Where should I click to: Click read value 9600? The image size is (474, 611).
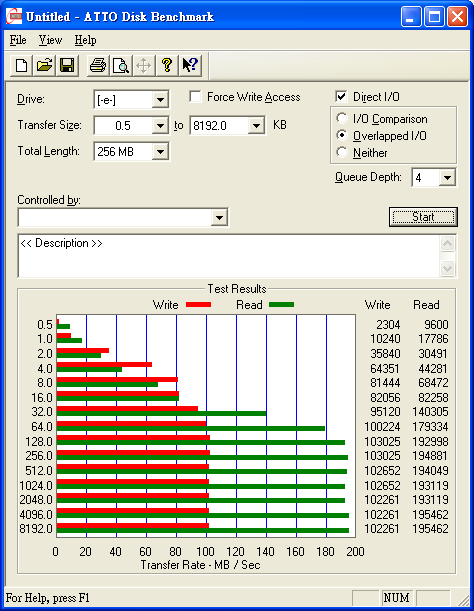436,325
